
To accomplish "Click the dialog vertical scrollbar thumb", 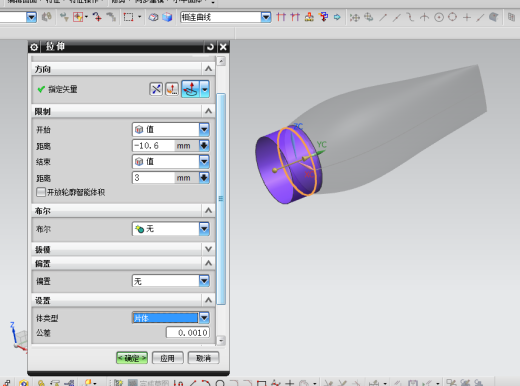I will tap(221, 199).
